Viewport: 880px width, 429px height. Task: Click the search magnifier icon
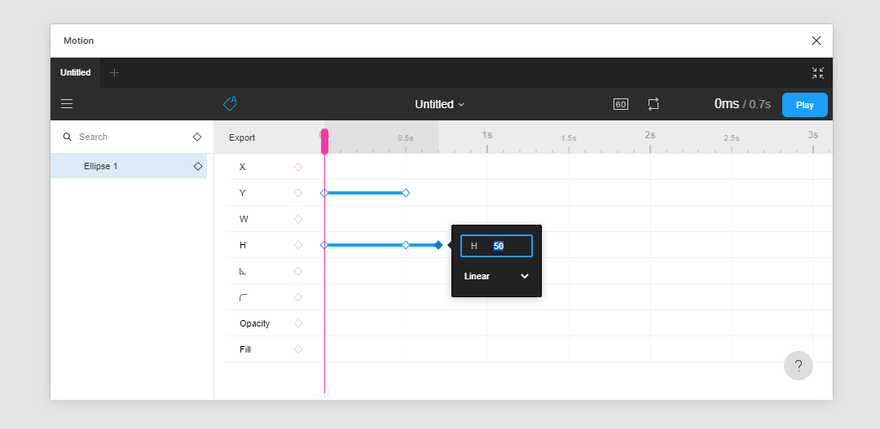(67, 137)
